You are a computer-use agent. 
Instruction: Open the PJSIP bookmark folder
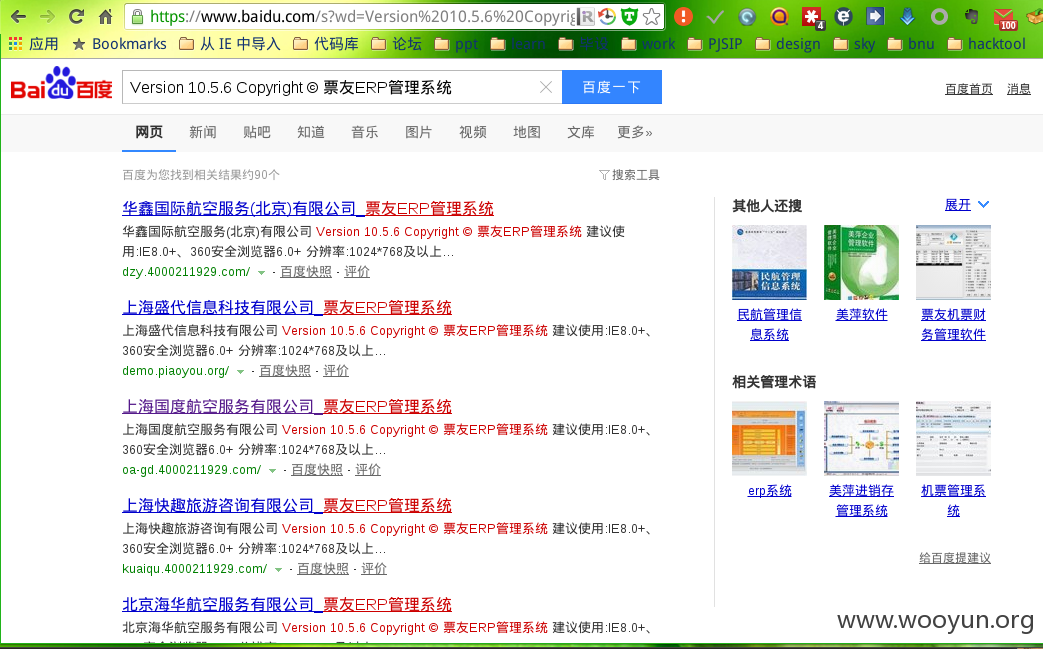click(x=715, y=44)
